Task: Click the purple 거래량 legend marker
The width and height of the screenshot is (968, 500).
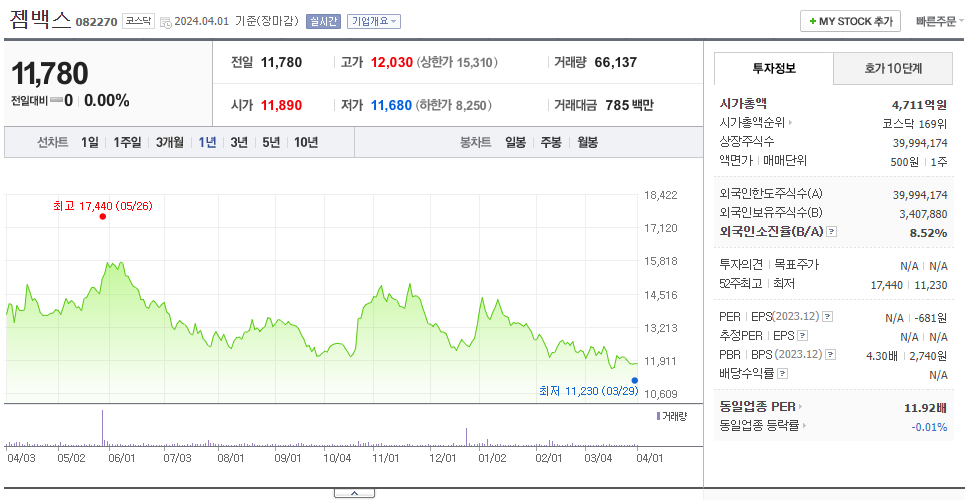Action: click(658, 416)
